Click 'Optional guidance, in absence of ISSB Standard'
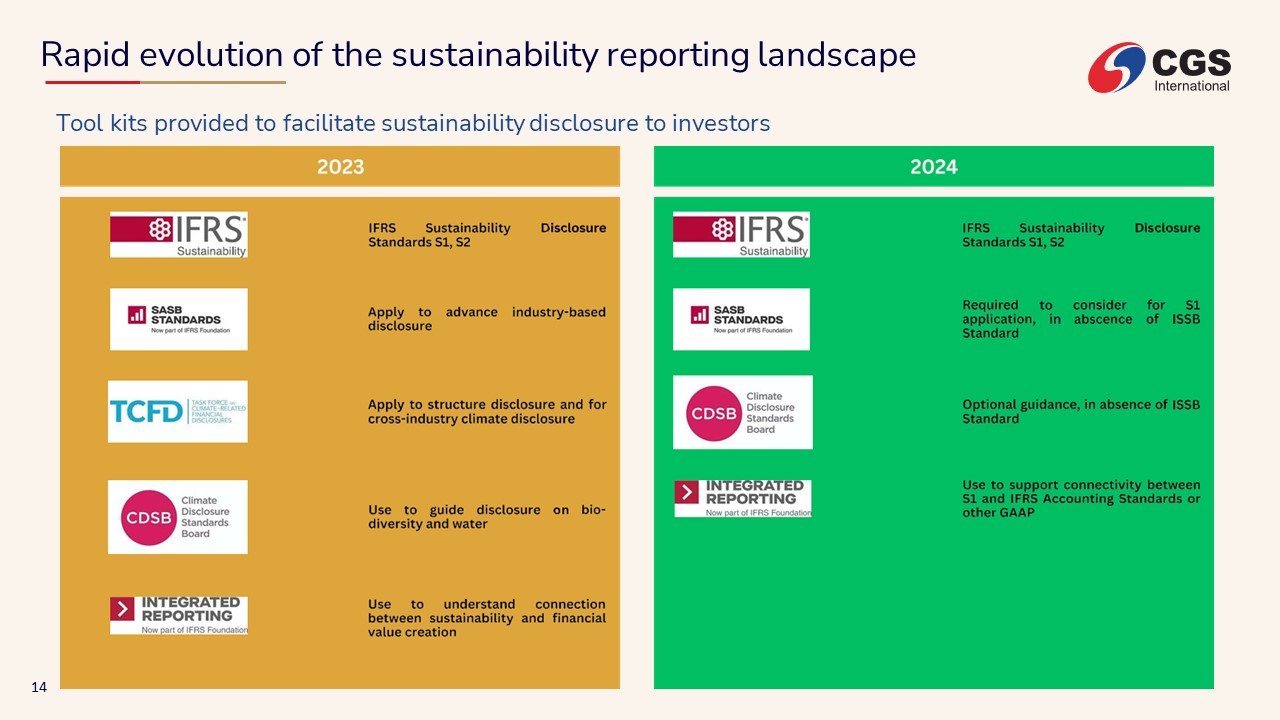1280x720 pixels. click(1080, 412)
